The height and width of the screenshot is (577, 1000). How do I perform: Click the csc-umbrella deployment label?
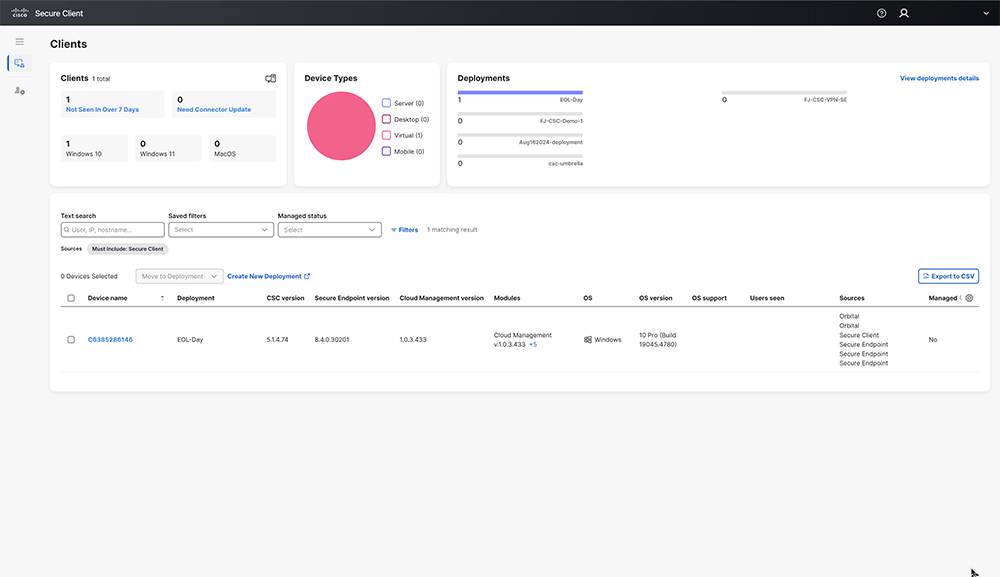point(565,163)
